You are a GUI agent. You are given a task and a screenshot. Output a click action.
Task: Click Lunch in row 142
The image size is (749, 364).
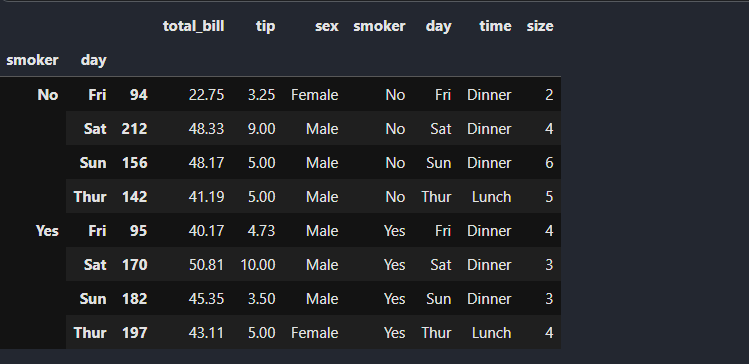pyautogui.click(x=492, y=196)
